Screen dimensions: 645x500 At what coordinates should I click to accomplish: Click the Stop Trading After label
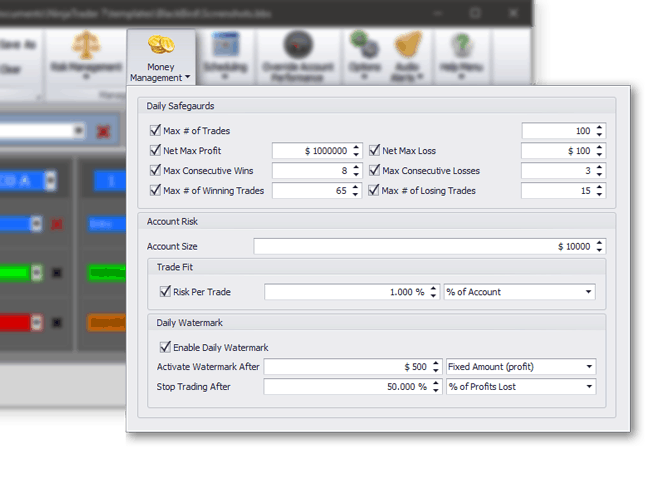click(193, 387)
